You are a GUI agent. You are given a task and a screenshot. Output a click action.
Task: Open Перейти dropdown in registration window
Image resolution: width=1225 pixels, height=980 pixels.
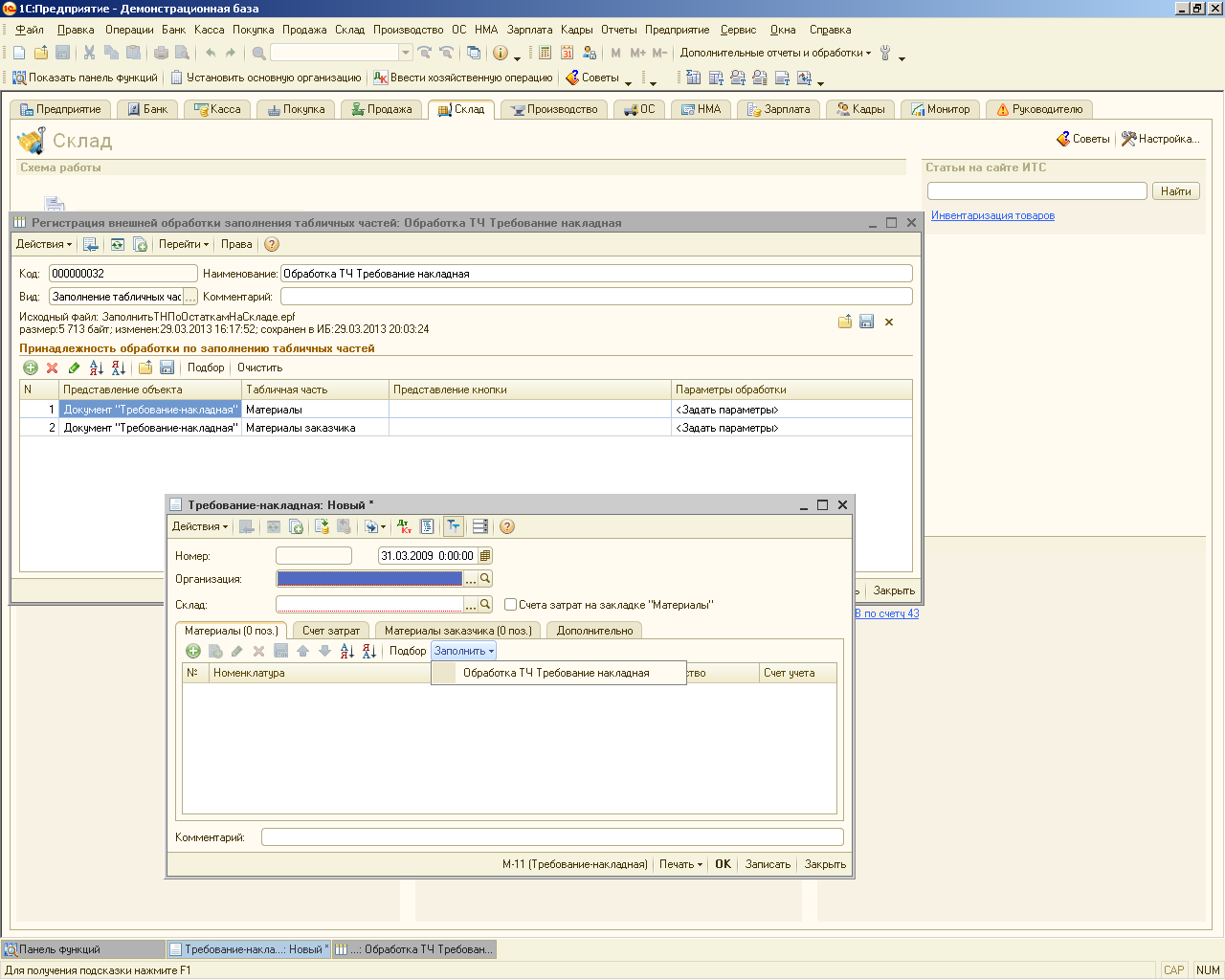pos(184,244)
